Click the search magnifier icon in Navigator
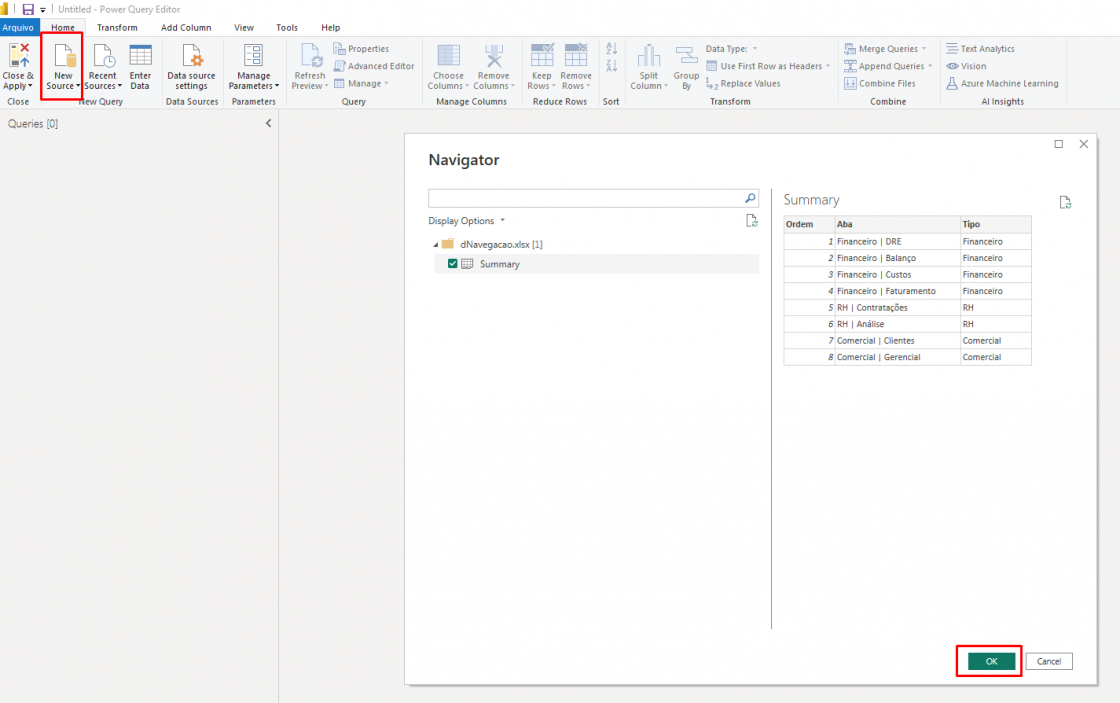The width and height of the screenshot is (1120, 703). click(x=750, y=198)
